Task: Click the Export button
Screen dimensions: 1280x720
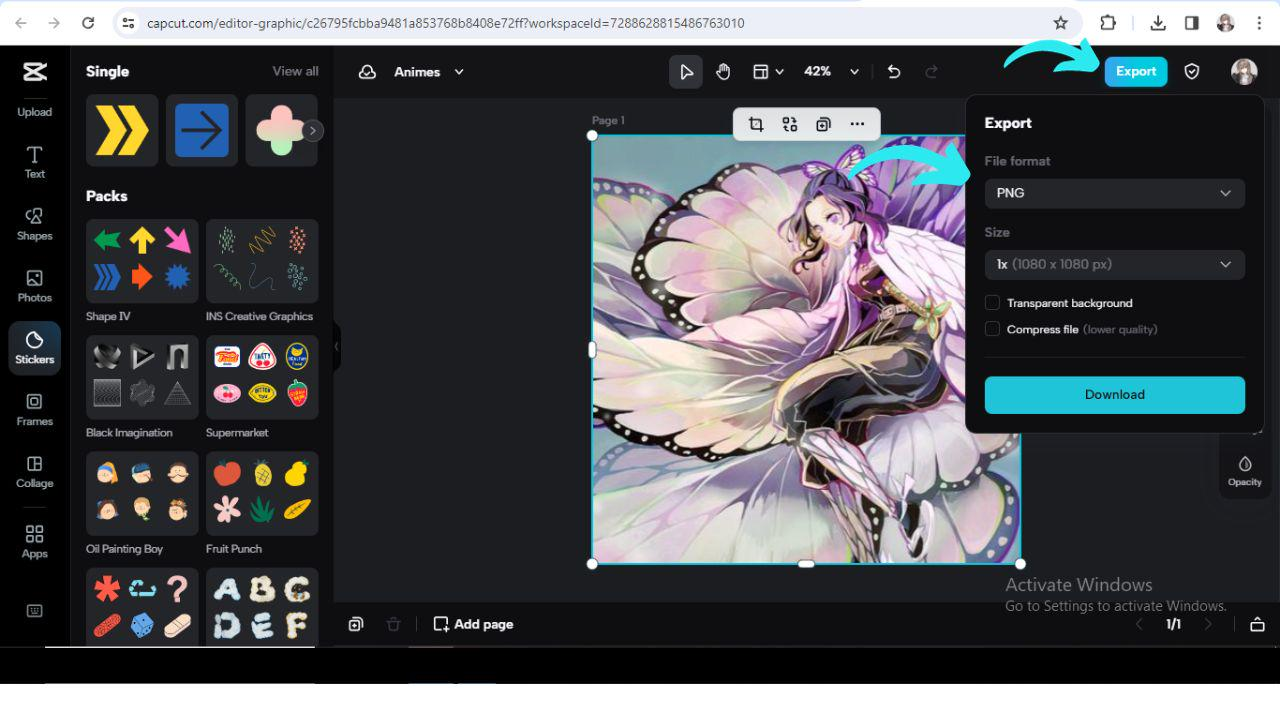Action: coord(1136,72)
